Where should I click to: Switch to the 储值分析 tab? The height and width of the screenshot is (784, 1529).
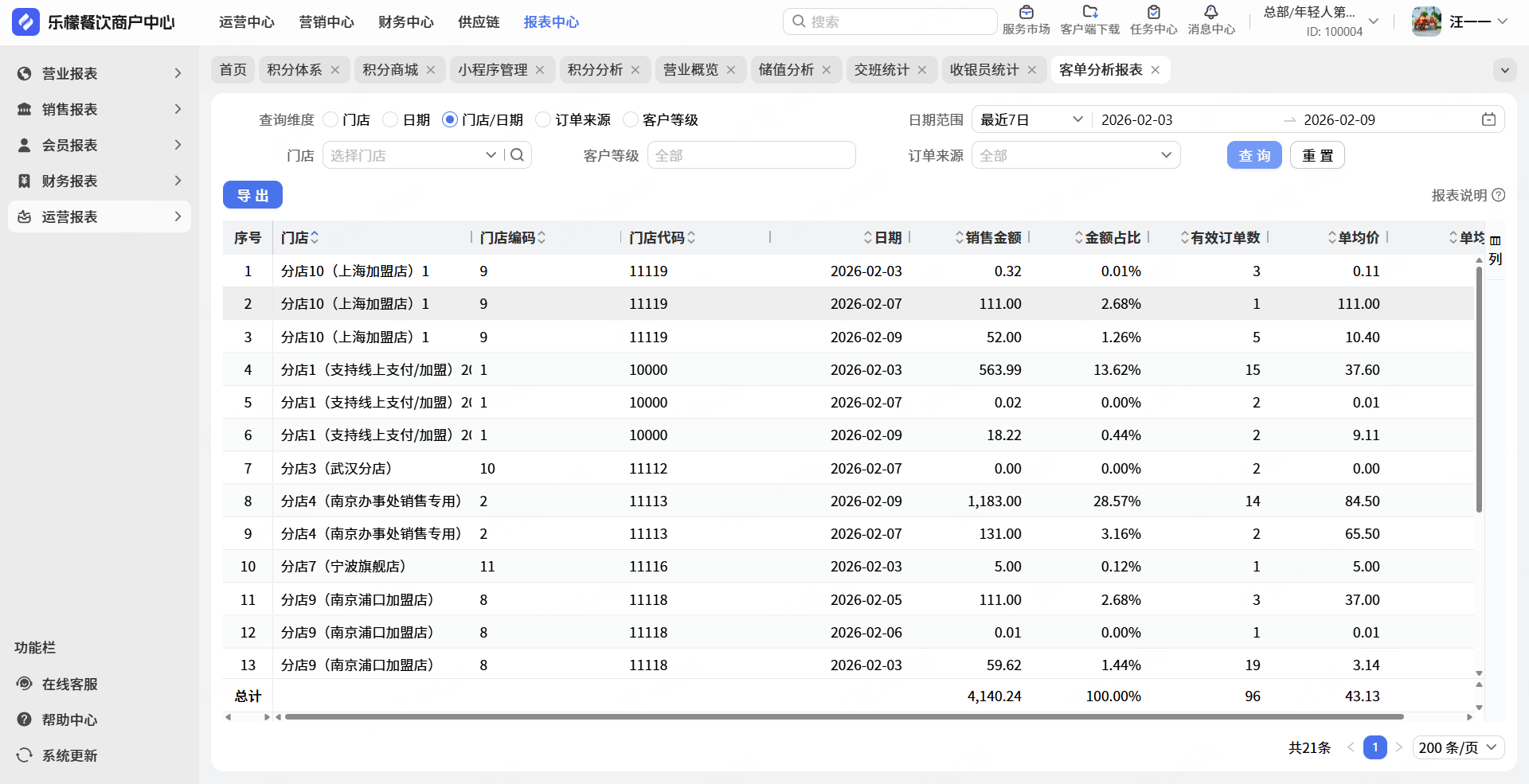[x=786, y=70]
